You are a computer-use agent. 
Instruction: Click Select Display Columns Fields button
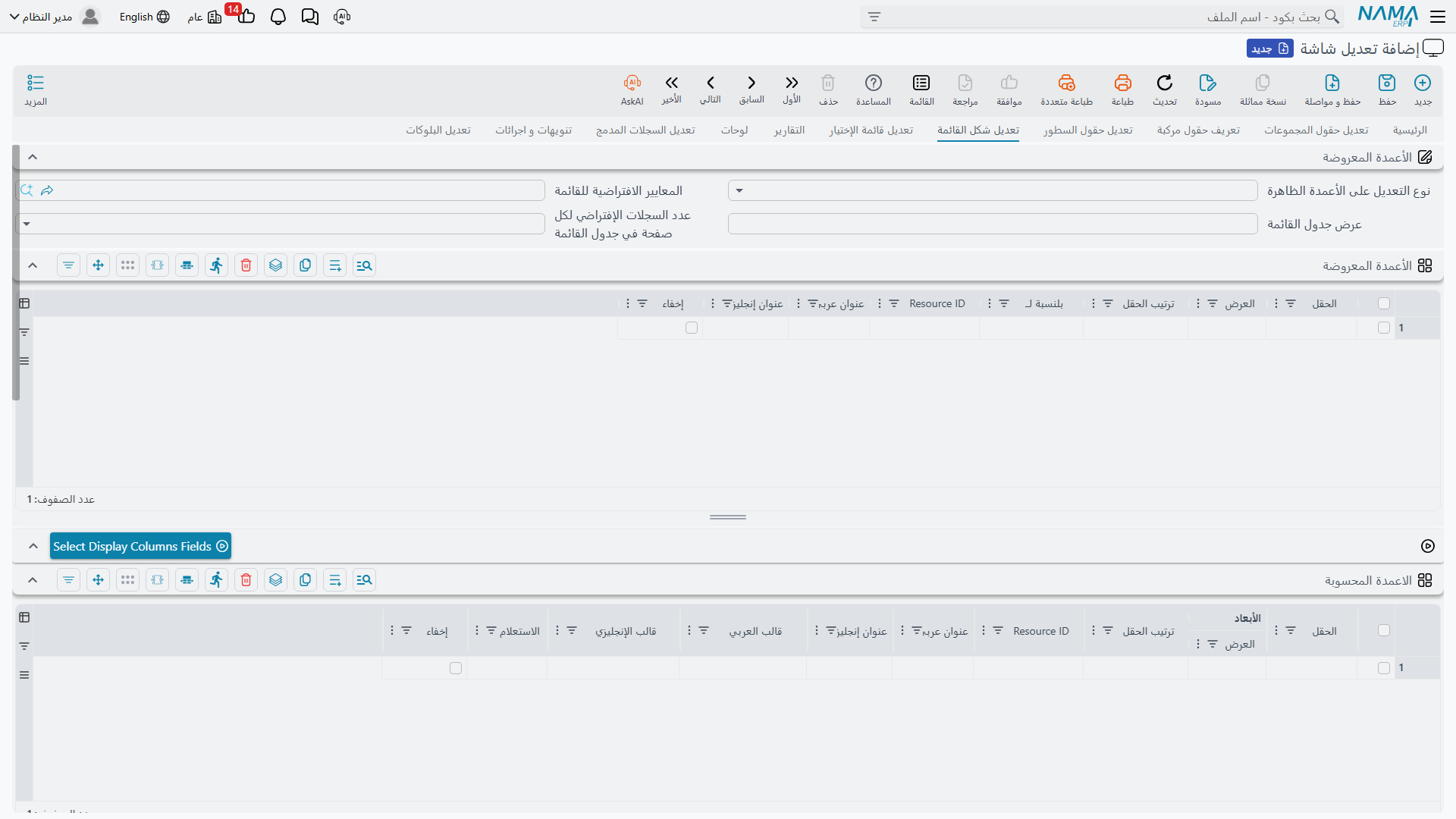140,546
